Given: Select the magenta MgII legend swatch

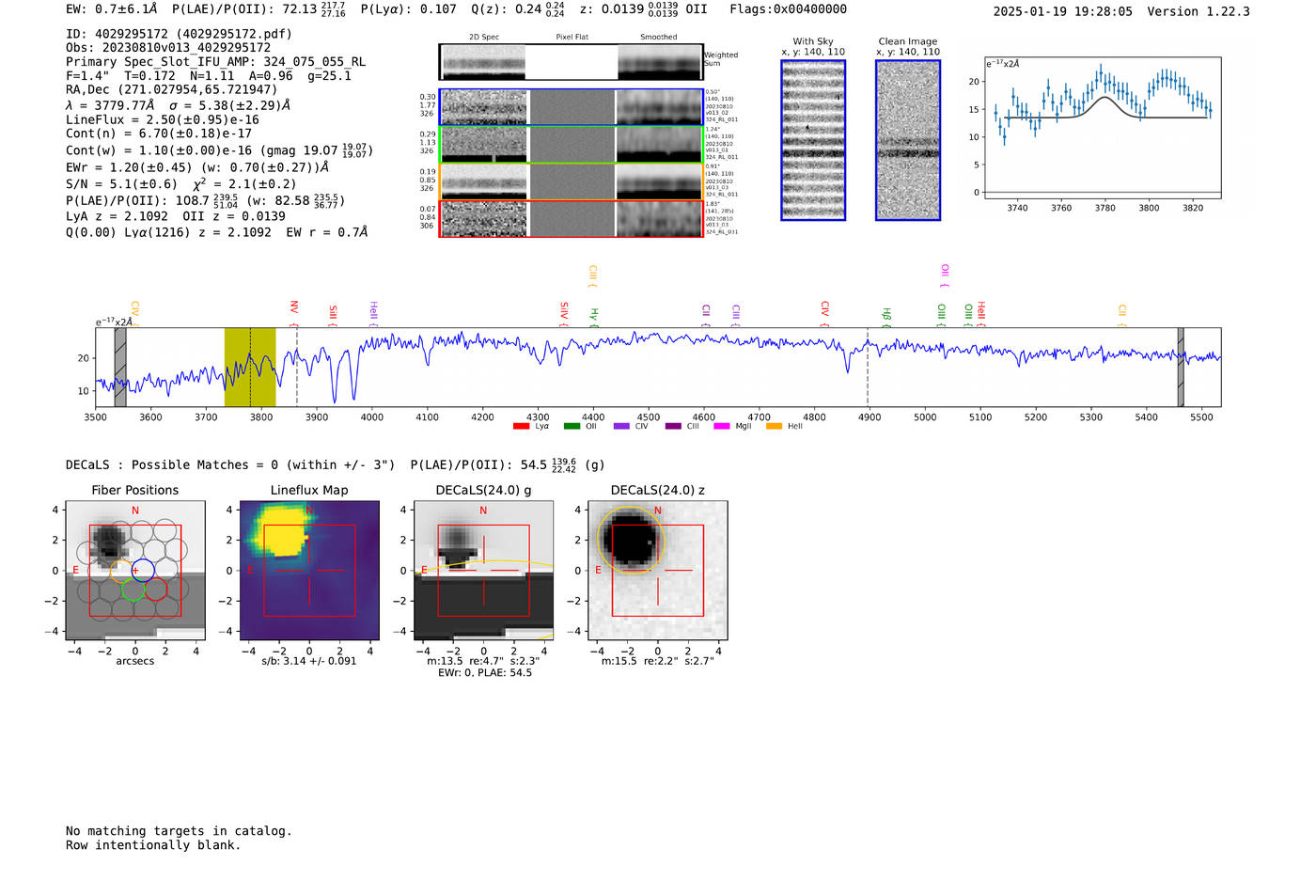Looking at the screenshot, I should 722,426.
